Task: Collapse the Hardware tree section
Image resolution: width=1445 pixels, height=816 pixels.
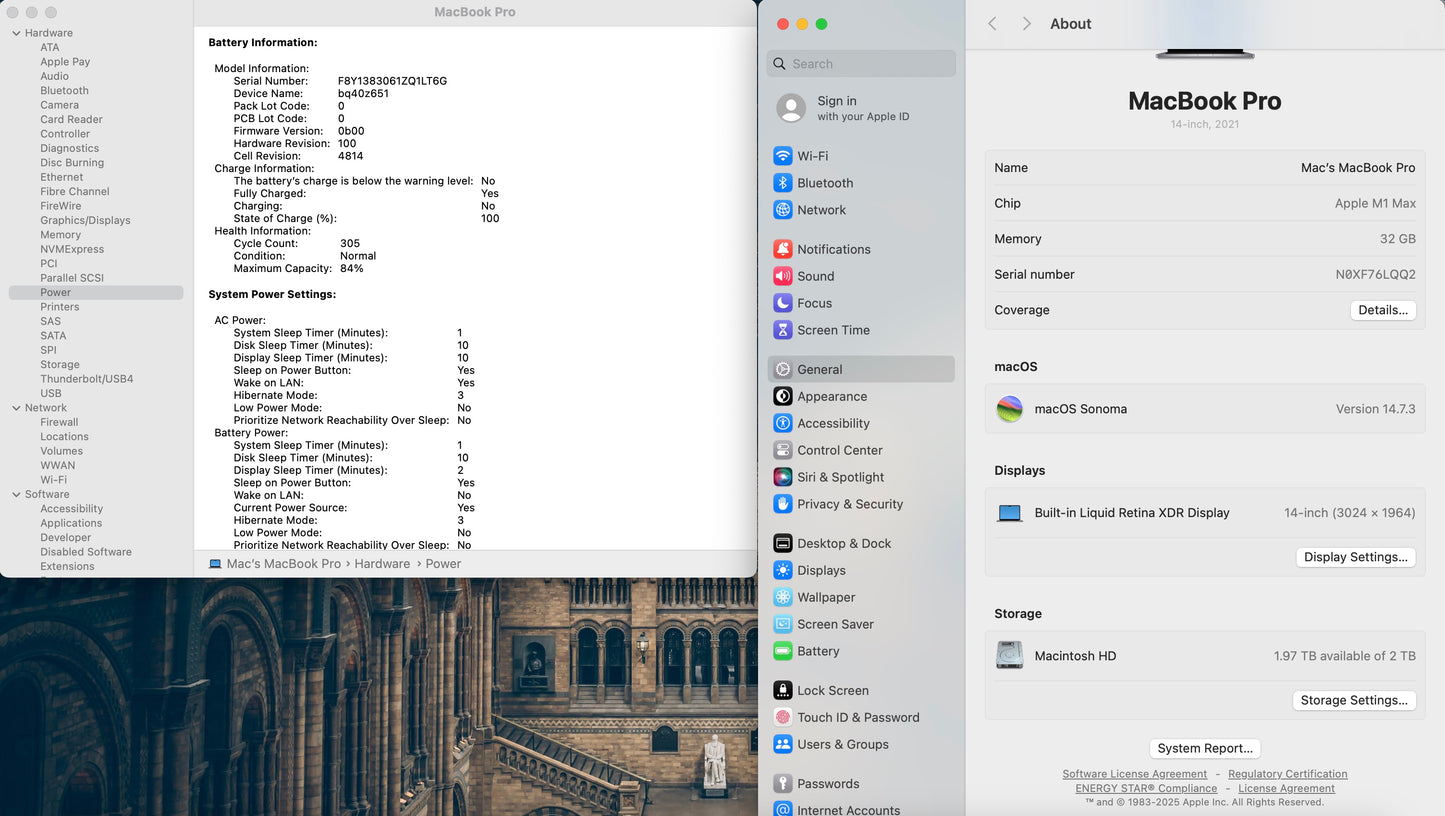Action: (16, 33)
